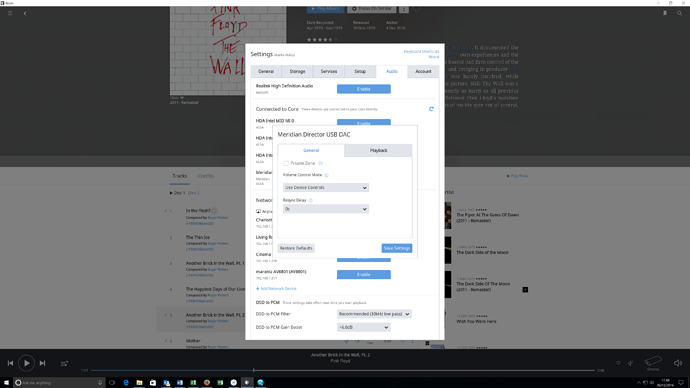
Task: Open search with the magnifier icon
Action: (x=679, y=13)
